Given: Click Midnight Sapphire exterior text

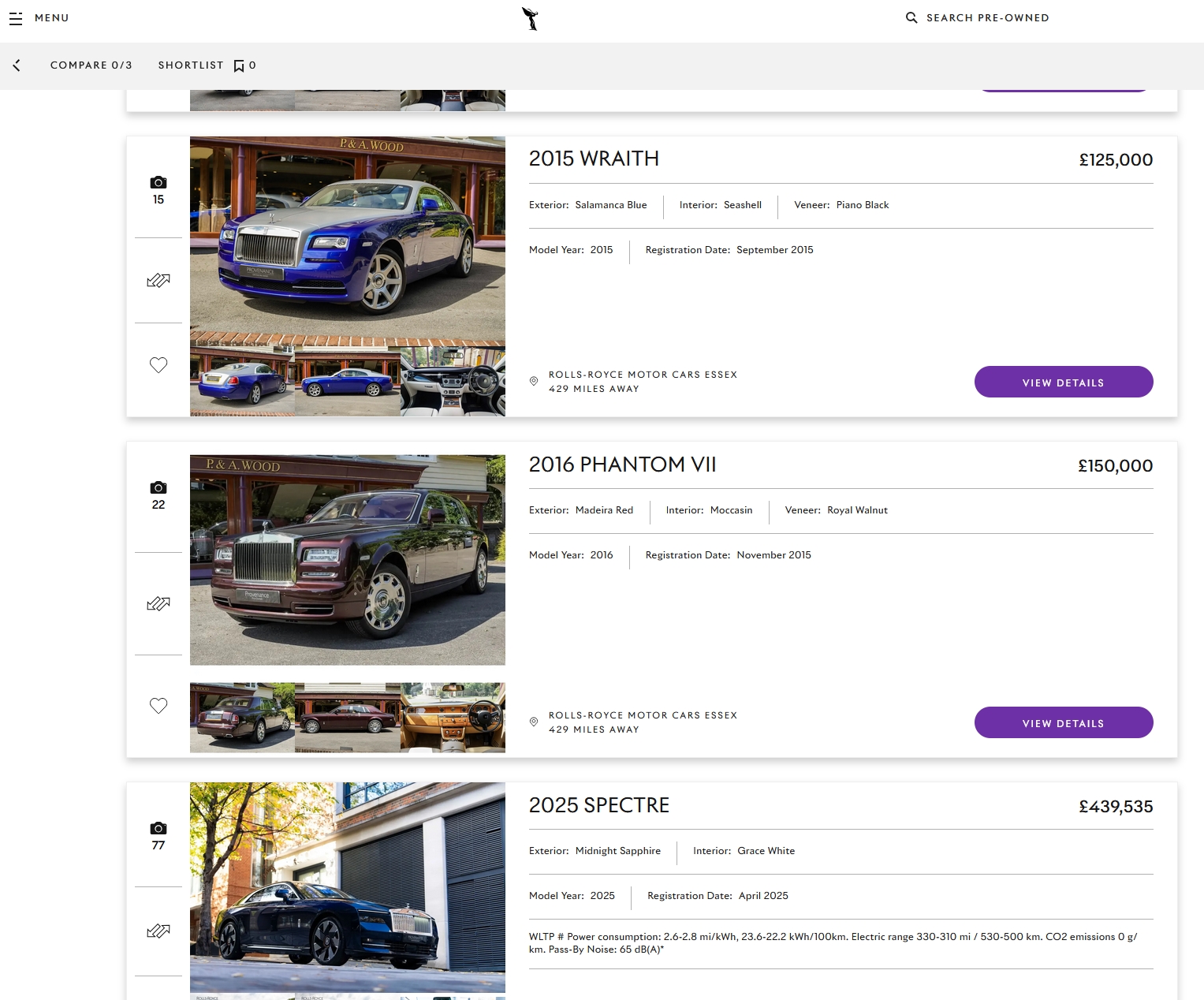Looking at the screenshot, I should click(618, 851).
